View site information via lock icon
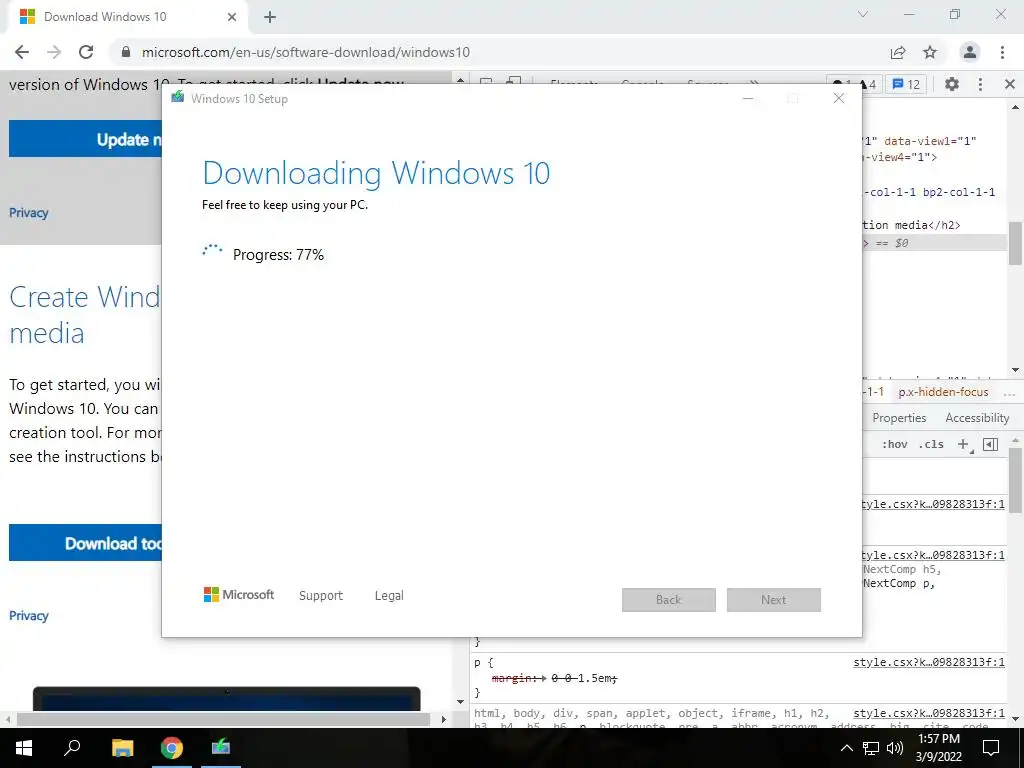This screenshot has height=768, width=1024. click(x=126, y=52)
